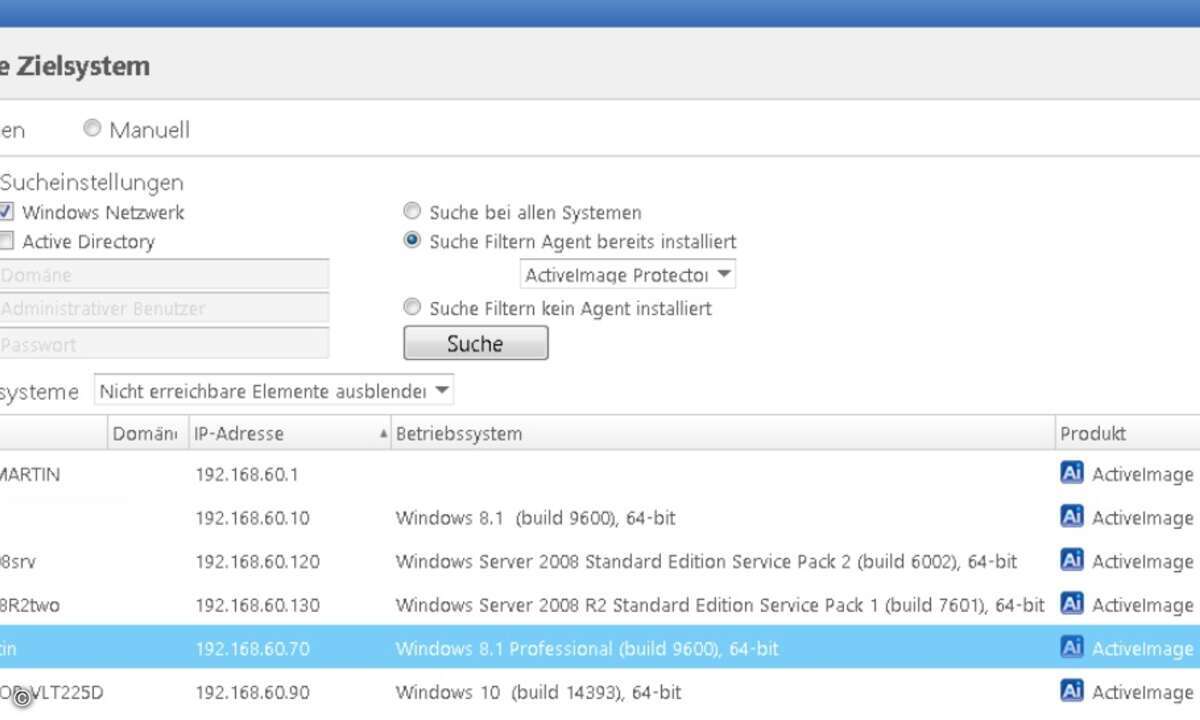Screen dimensions: 1200x720
Task: Open Nicht erreichbare Elemente ausblenden dropdown
Action: (x=274, y=390)
